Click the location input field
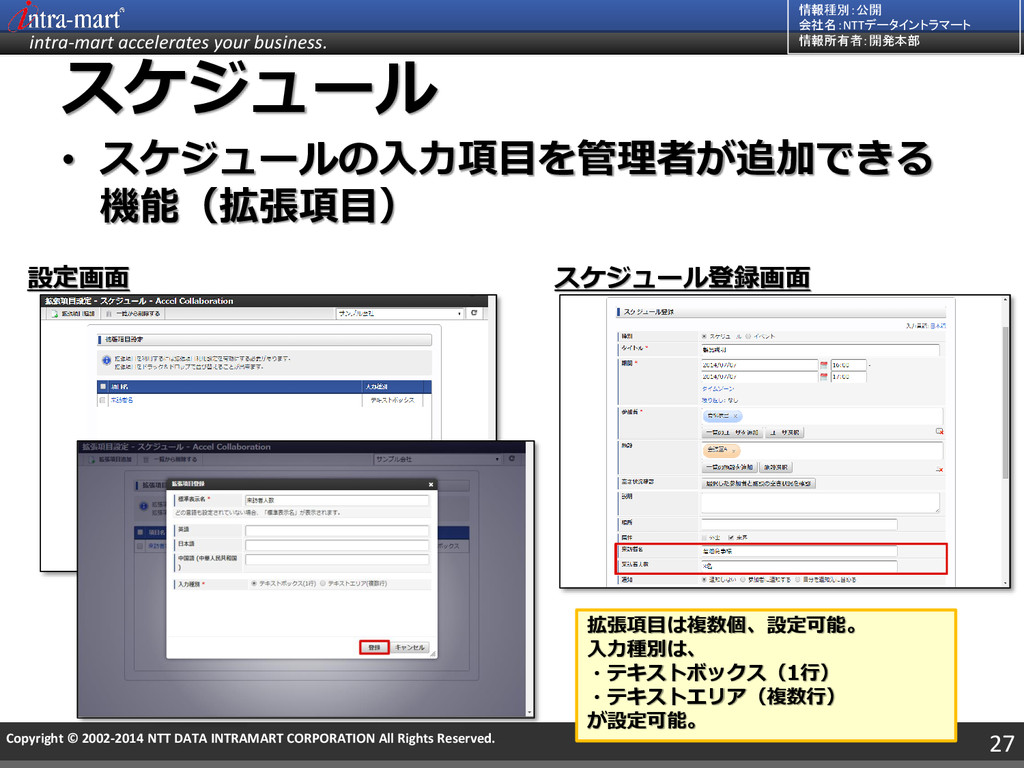The width and height of the screenshot is (1024, 768). pyautogui.click(x=799, y=524)
